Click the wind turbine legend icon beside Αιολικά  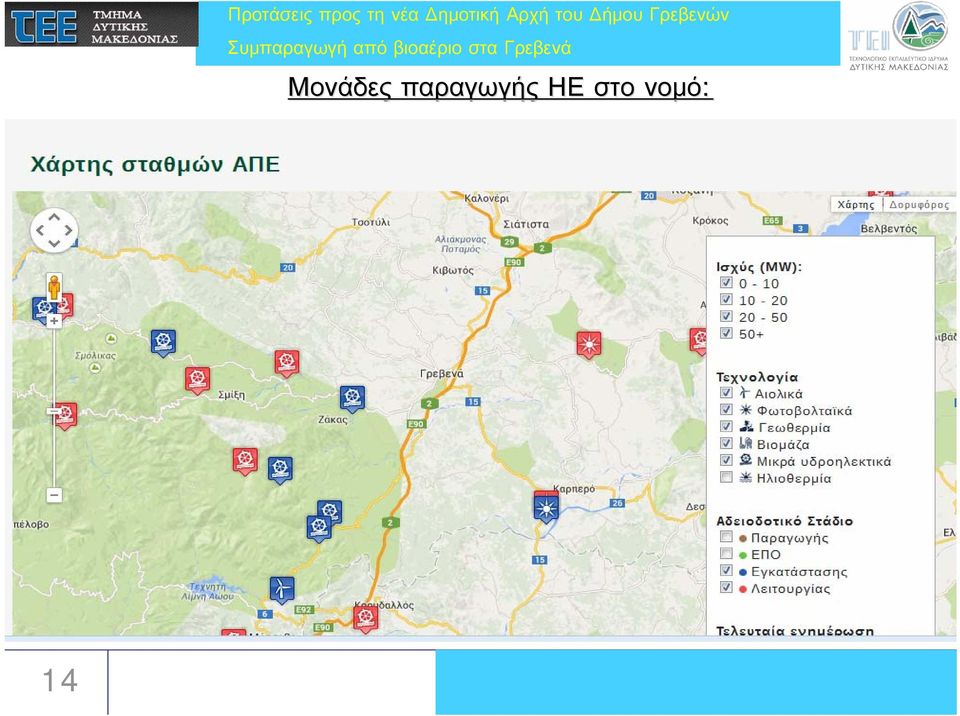pos(744,393)
